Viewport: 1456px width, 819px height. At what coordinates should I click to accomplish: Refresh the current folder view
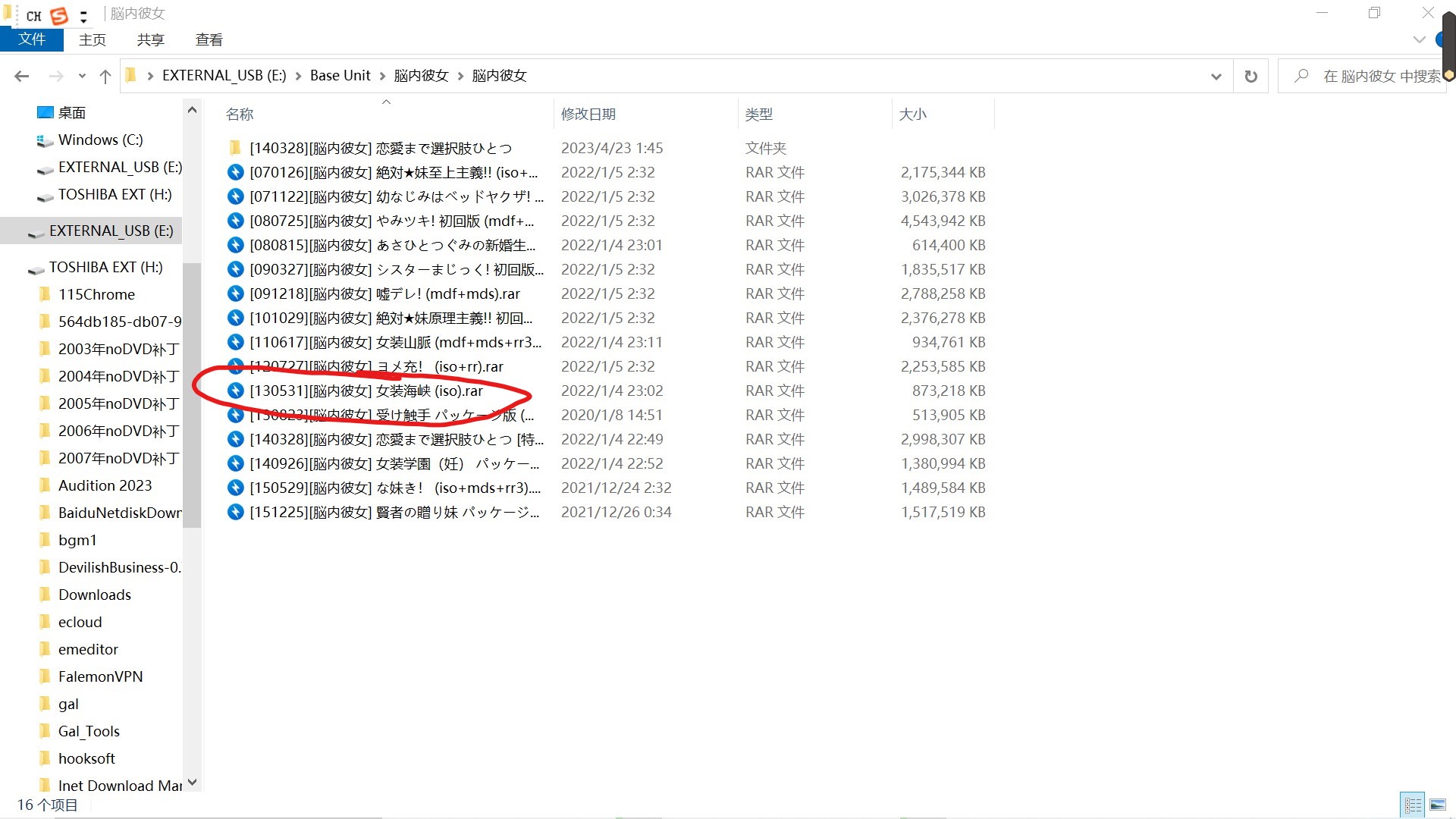[x=1250, y=76]
